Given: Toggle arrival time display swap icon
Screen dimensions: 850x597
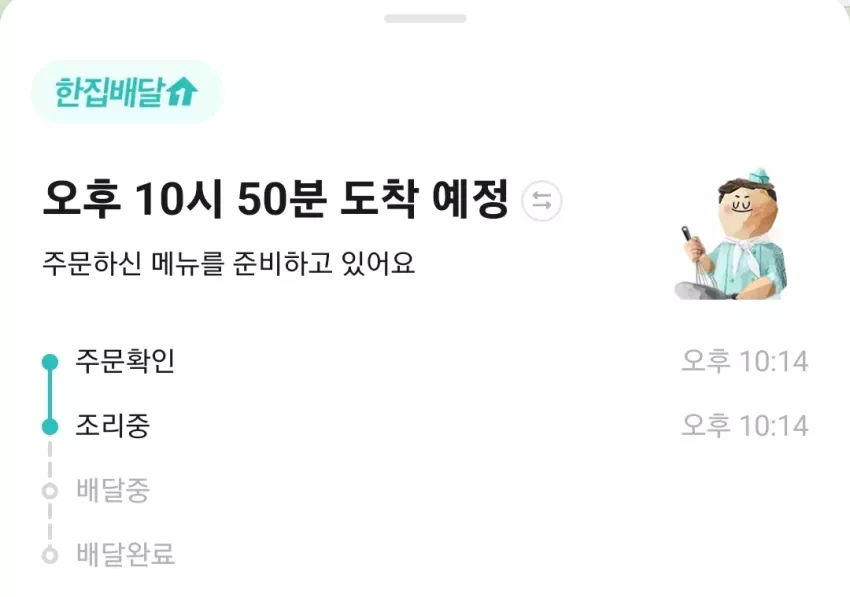Looking at the screenshot, I should [x=541, y=201].
